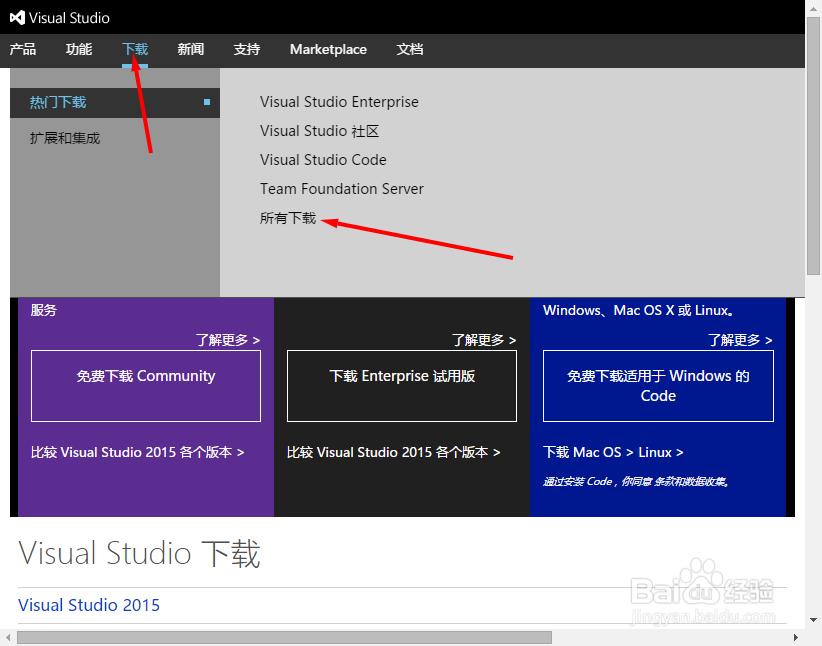Select 热门下载 in the sidebar
Viewport: 822px width, 646px height.
[57, 102]
